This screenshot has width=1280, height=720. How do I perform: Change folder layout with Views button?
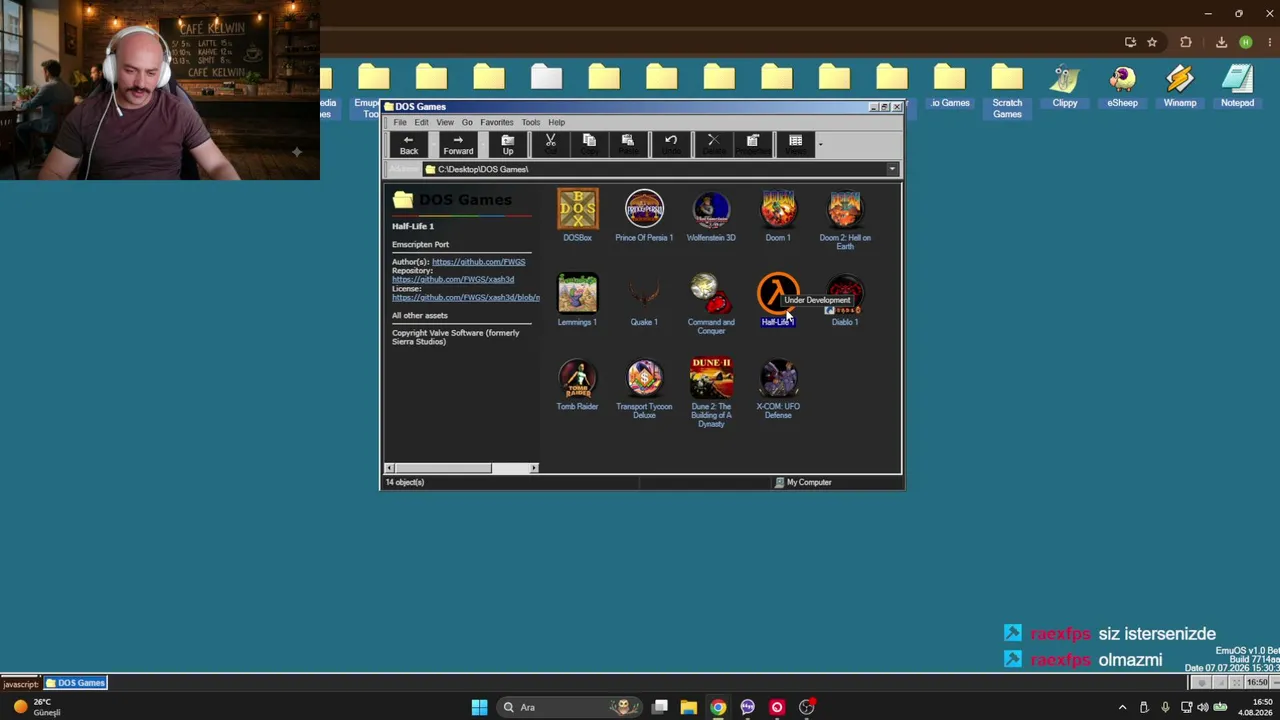coord(795,144)
